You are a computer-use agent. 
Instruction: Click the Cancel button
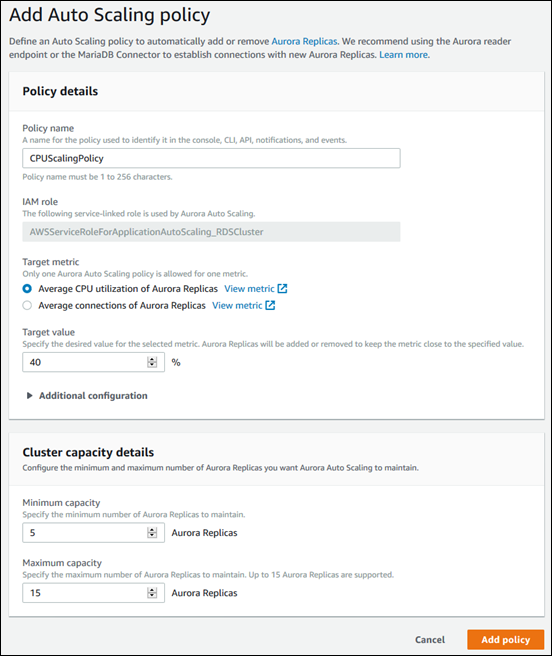click(430, 640)
